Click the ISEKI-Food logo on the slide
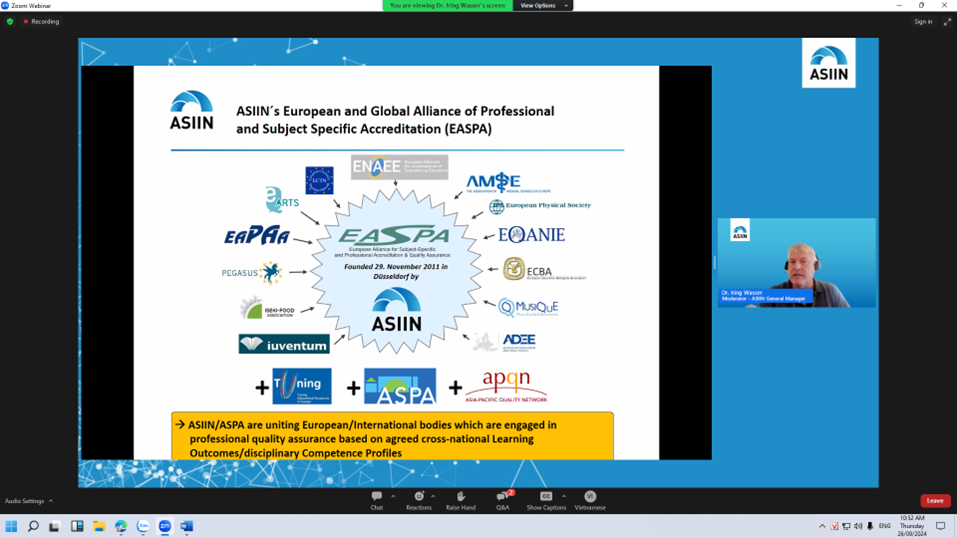The image size is (957, 538). [x=268, y=308]
